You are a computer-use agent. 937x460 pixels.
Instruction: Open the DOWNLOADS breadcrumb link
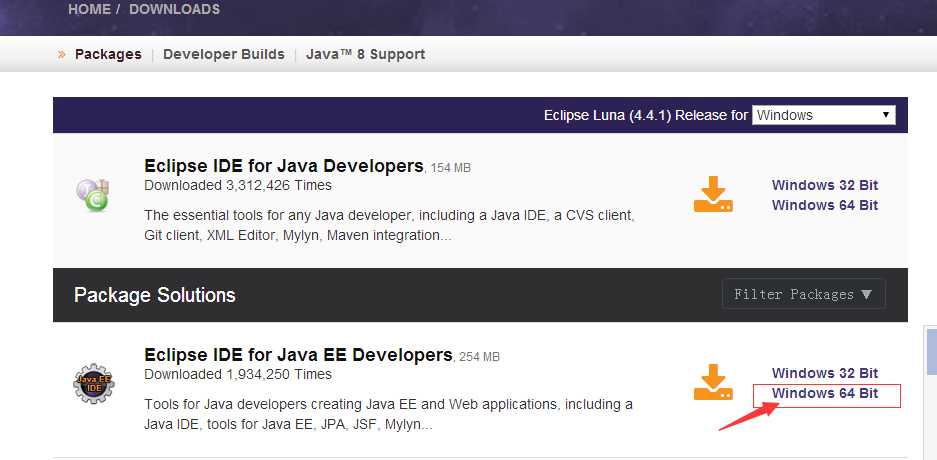[x=174, y=9]
